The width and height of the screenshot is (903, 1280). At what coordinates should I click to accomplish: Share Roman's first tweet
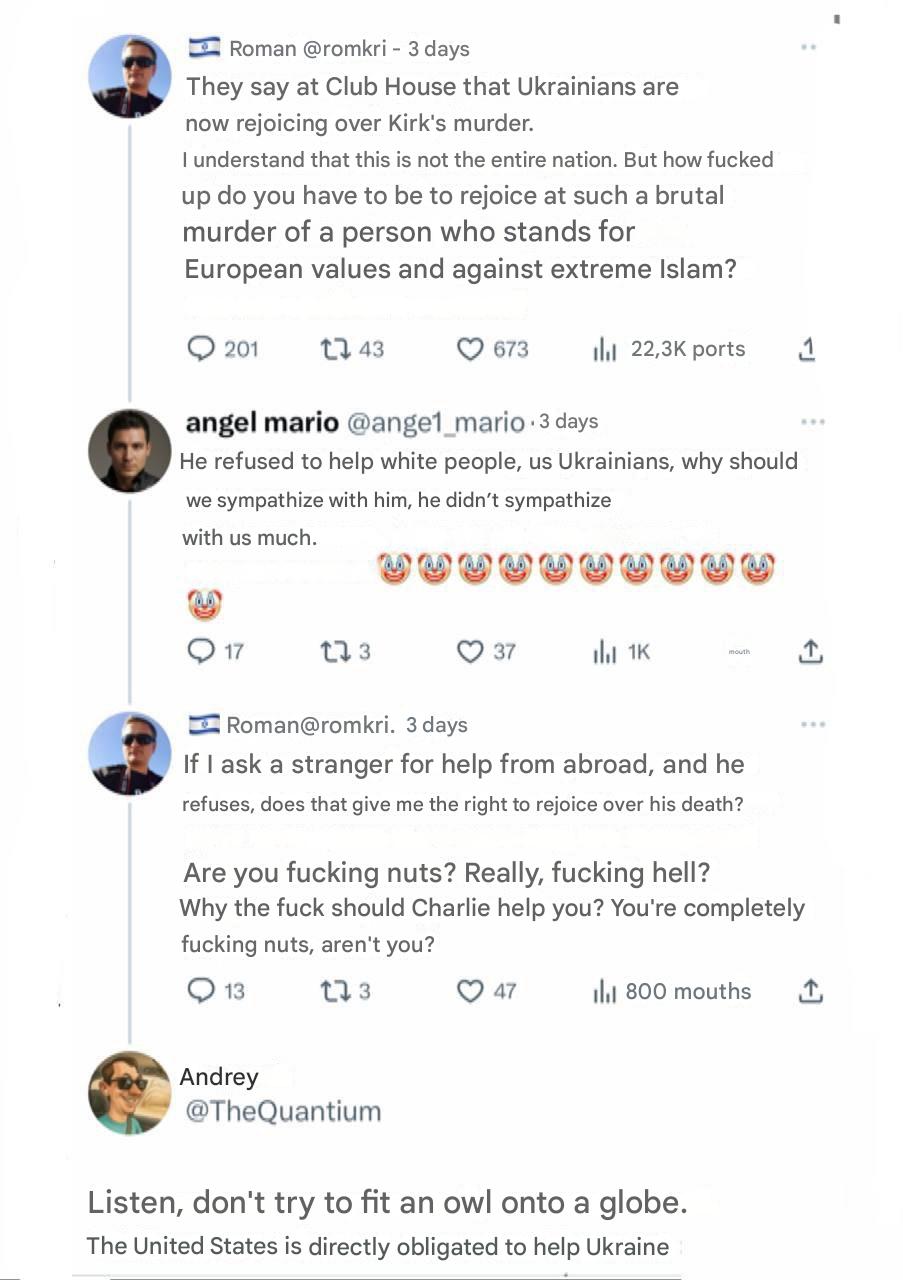click(808, 348)
